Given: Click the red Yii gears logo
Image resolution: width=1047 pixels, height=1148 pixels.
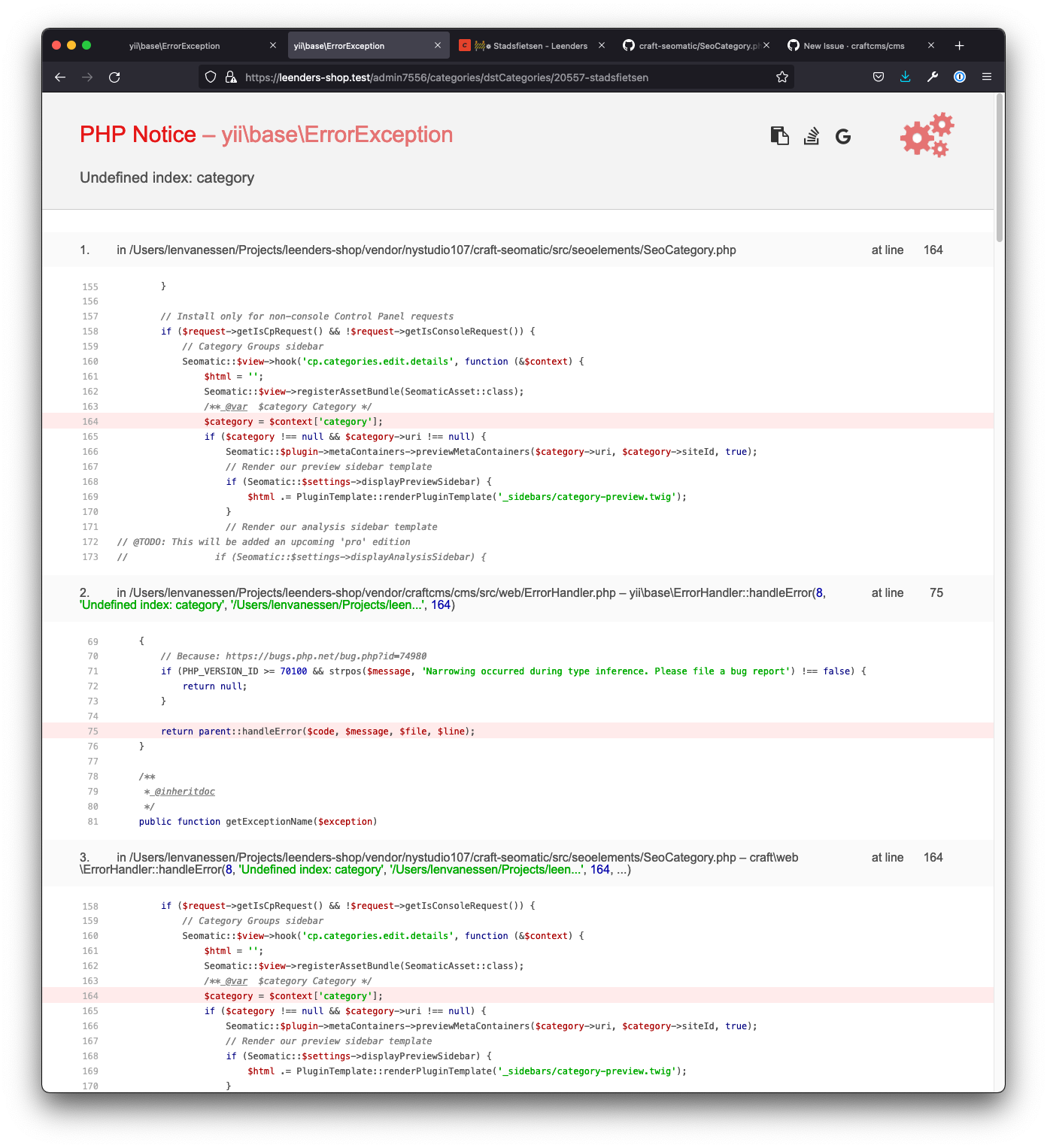Looking at the screenshot, I should tap(927, 135).
